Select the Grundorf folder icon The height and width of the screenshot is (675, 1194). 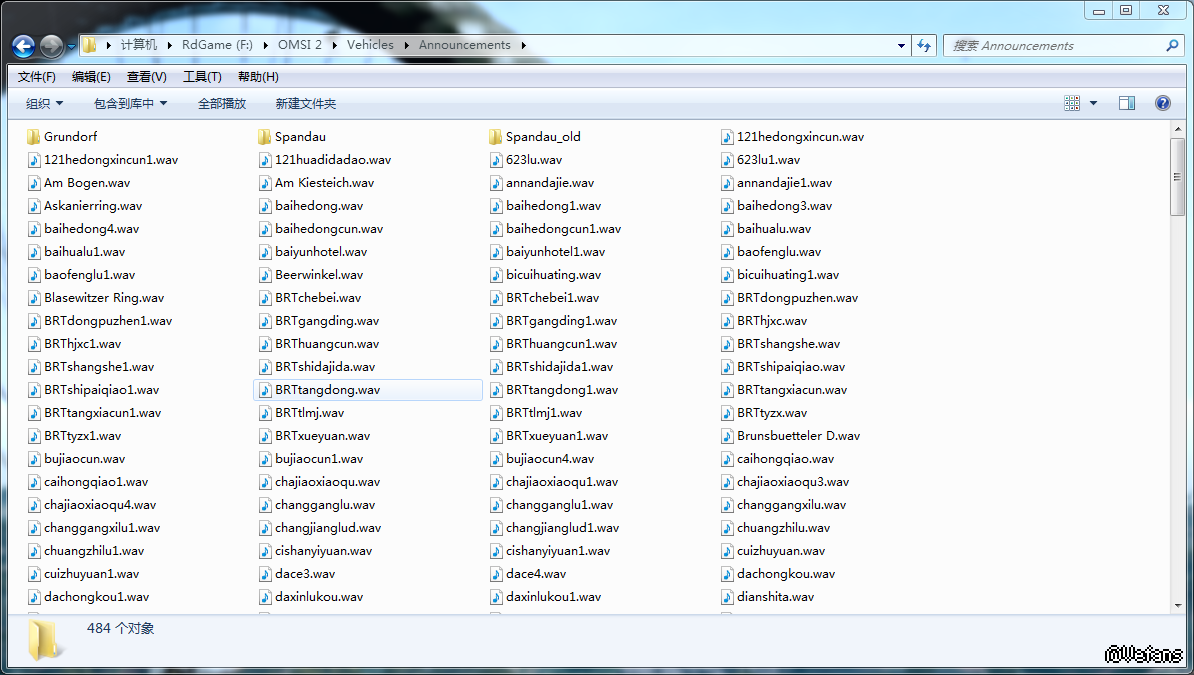point(33,137)
